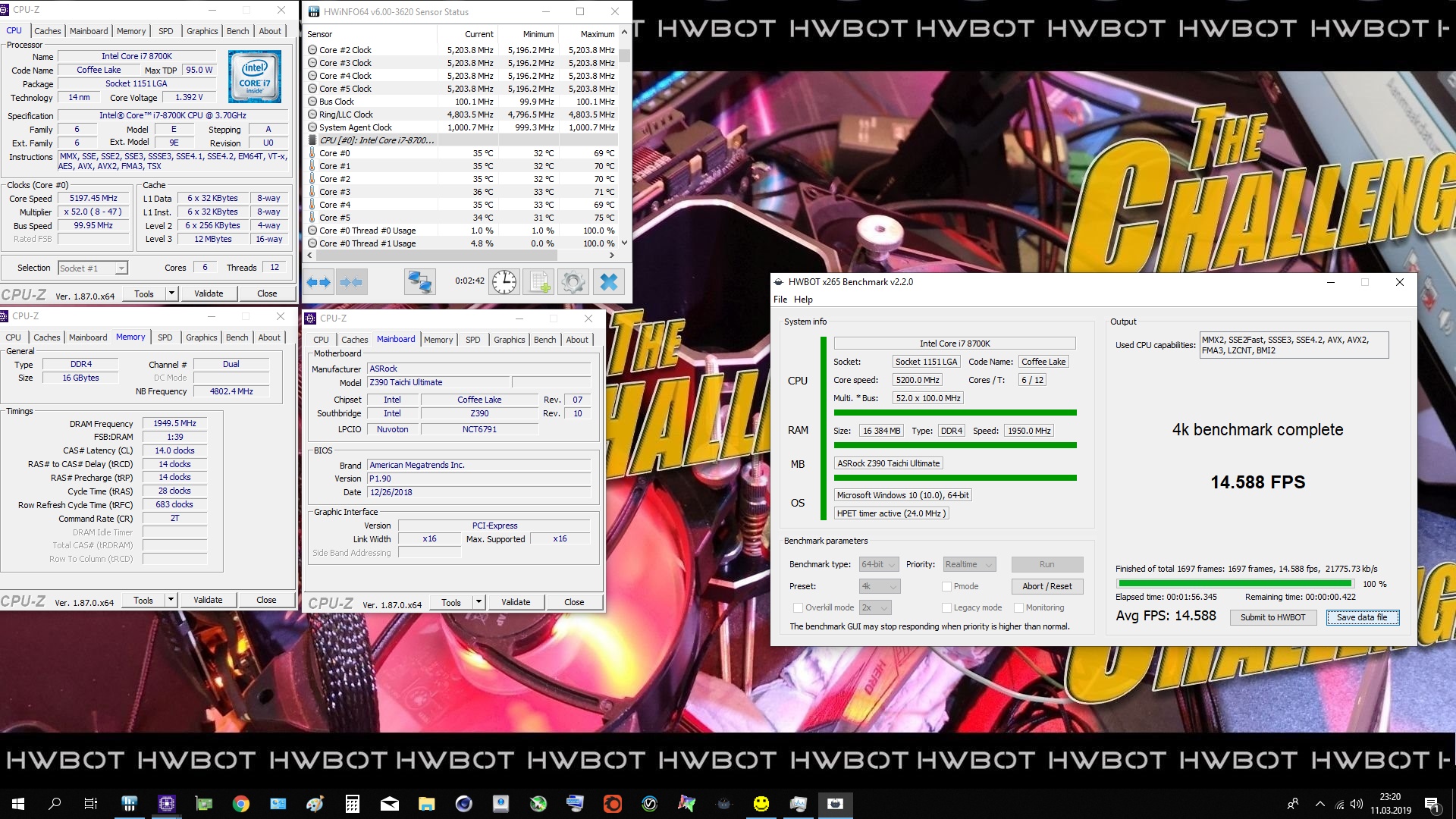Enable the Overkill mode checkbox
Image resolution: width=1456 pixels, height=819 pixels.
[x=798, y=607]
